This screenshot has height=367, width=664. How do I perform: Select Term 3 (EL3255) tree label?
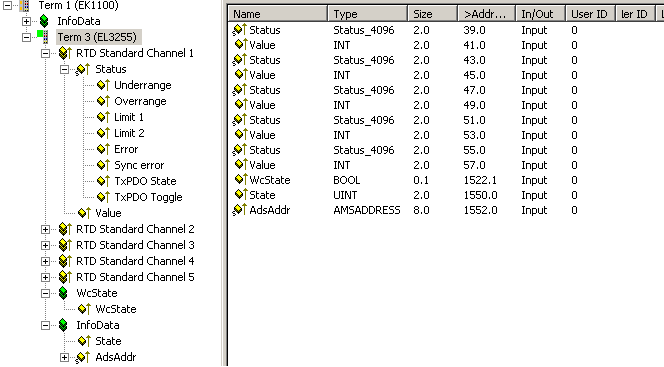[97, 37]
